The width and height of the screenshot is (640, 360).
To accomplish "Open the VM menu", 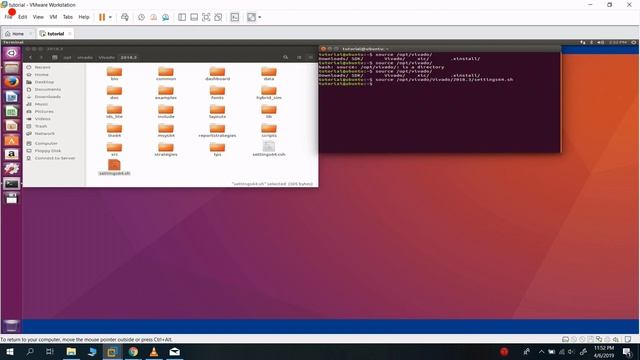I will (x=53, y=17).
